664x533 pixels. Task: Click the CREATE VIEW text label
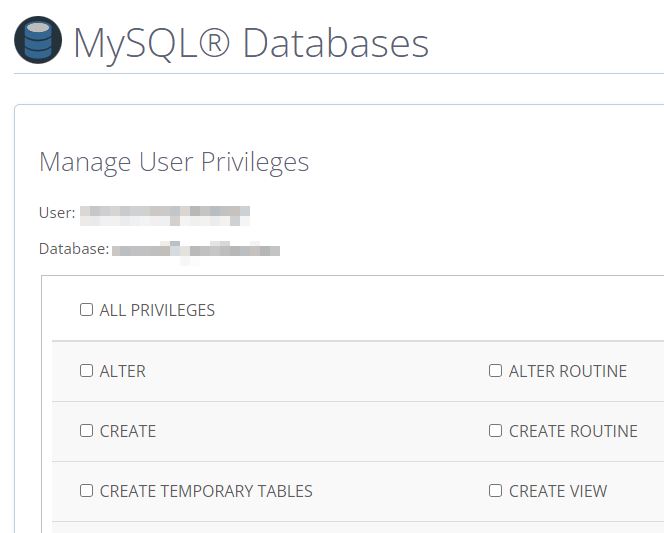tap(557, 491)
